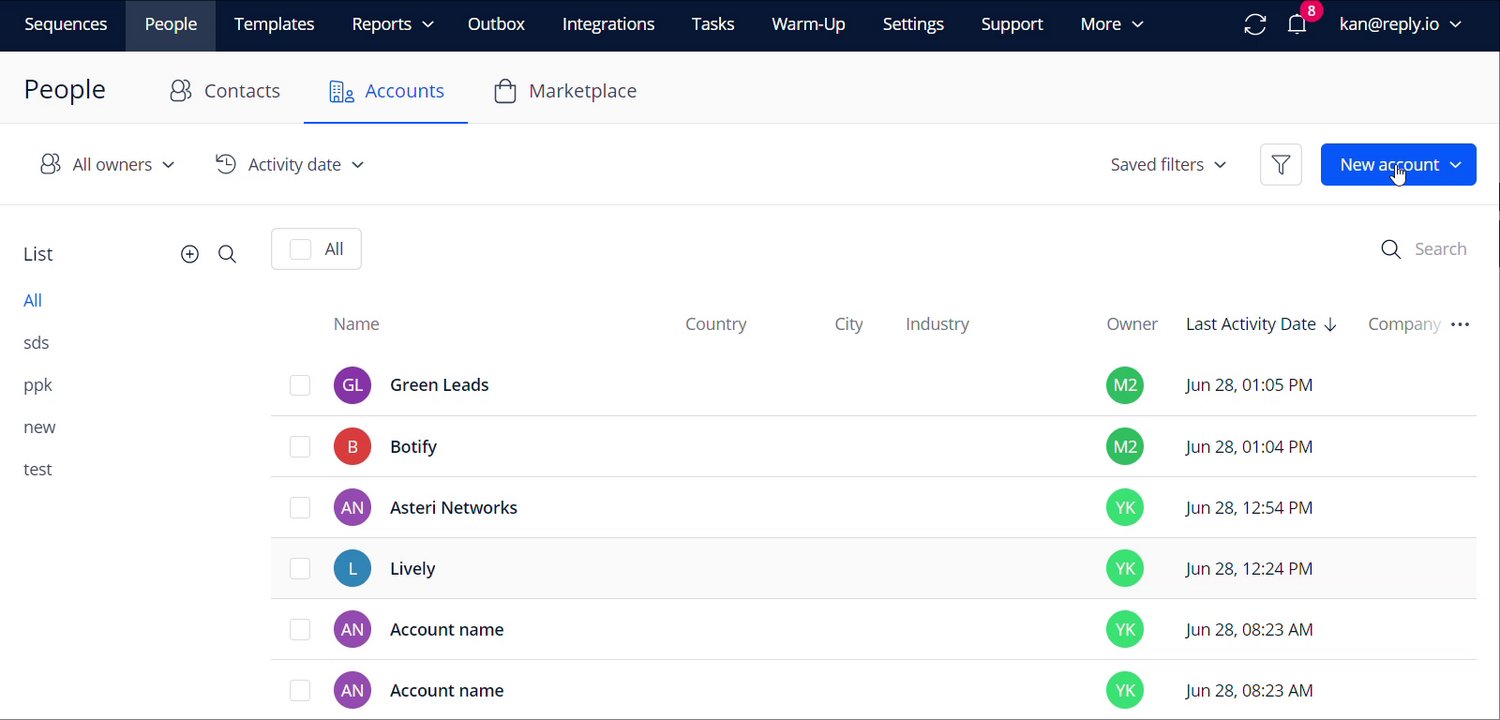Open Support in the top menu
The height and width of the screenshot is (720, 1500).
click(x=1012, y=25)
